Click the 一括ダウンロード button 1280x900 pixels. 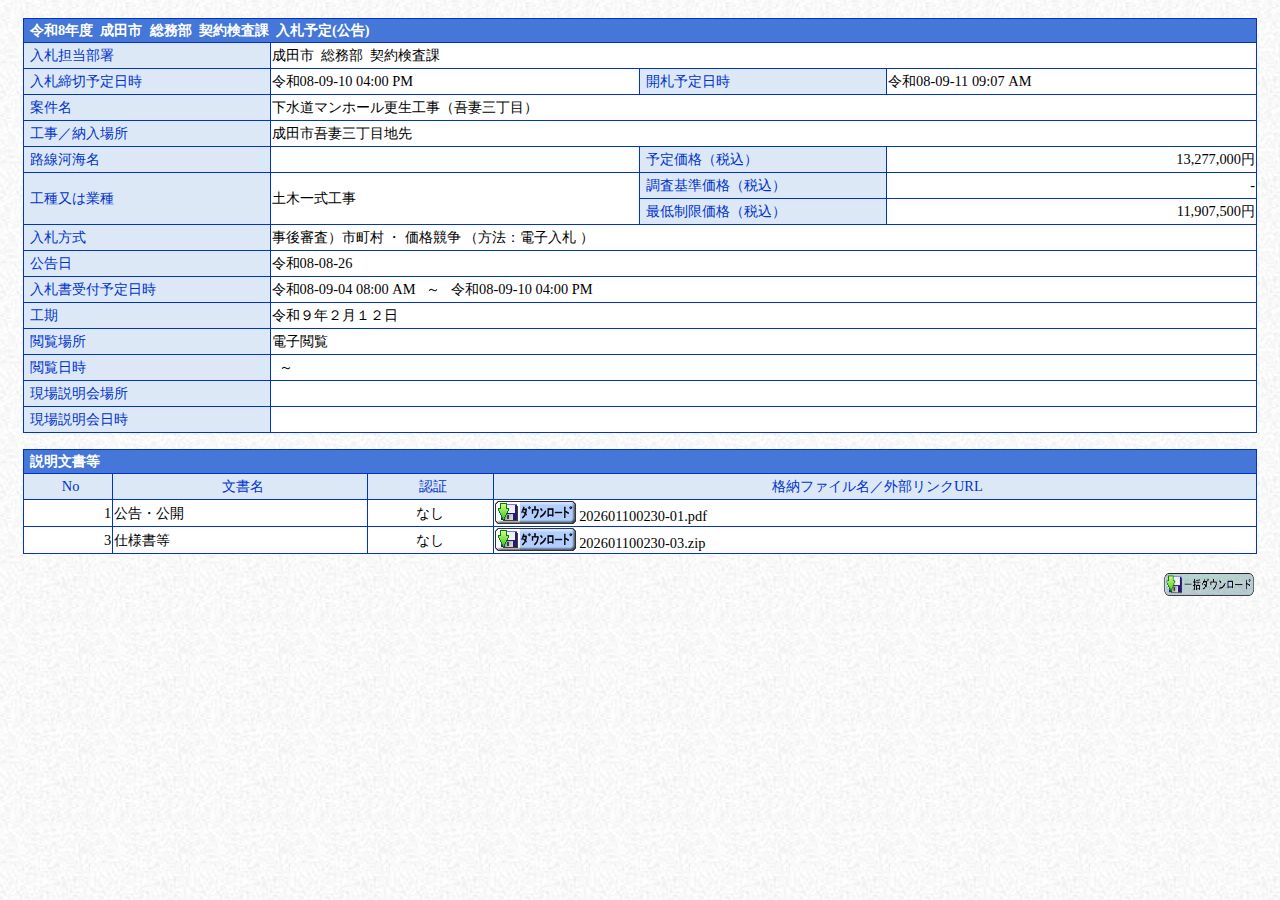coord(1209,585)
